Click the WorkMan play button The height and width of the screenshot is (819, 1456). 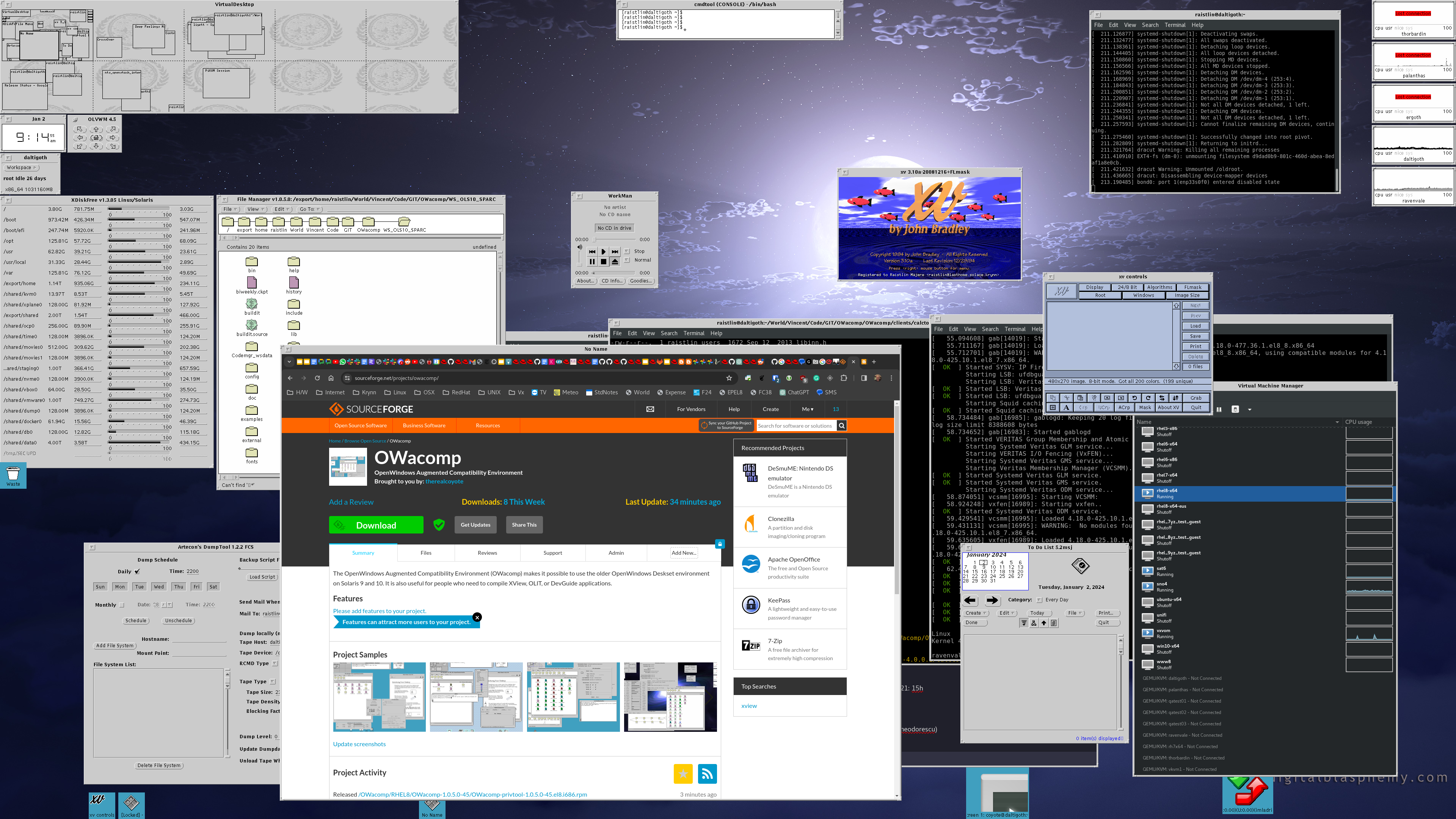(x=603, y=251)
